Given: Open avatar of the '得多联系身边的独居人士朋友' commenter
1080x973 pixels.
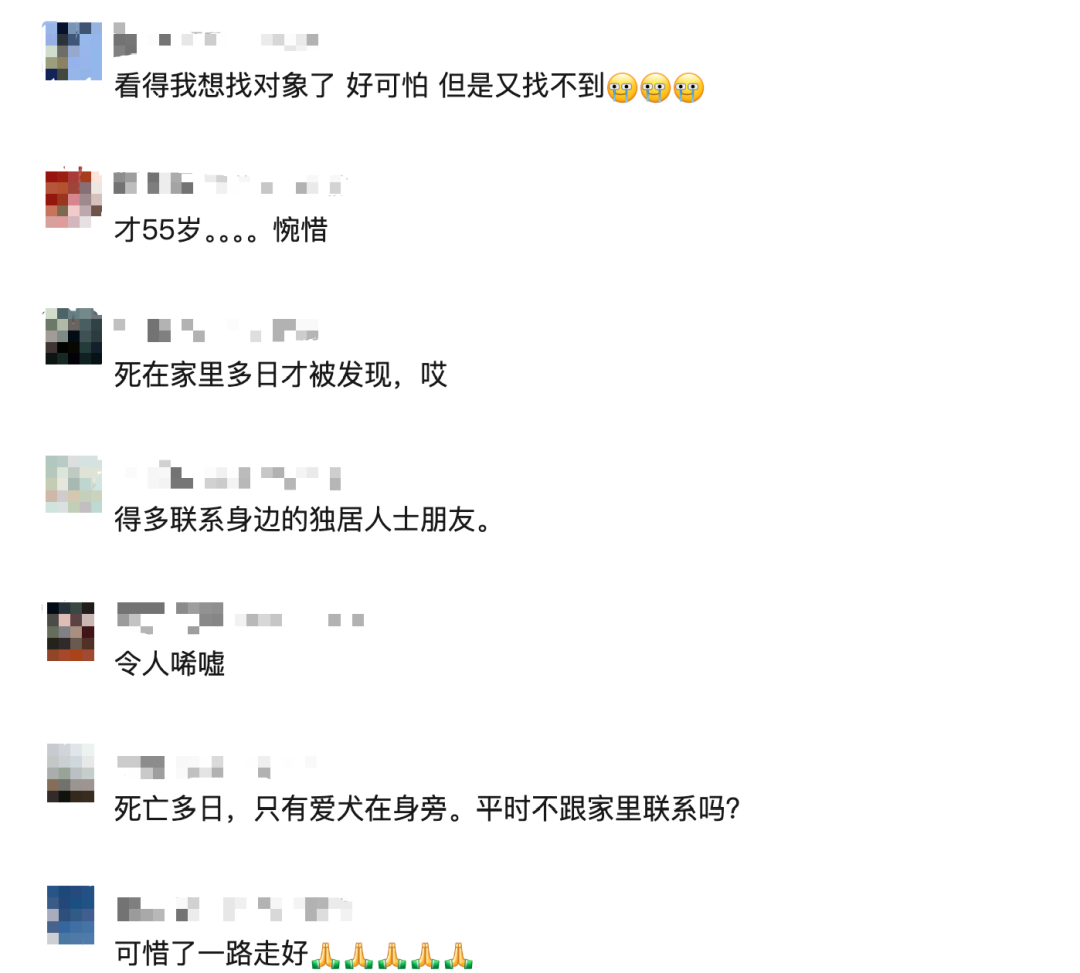Looking at the screenshot, I should pos(73,483).
